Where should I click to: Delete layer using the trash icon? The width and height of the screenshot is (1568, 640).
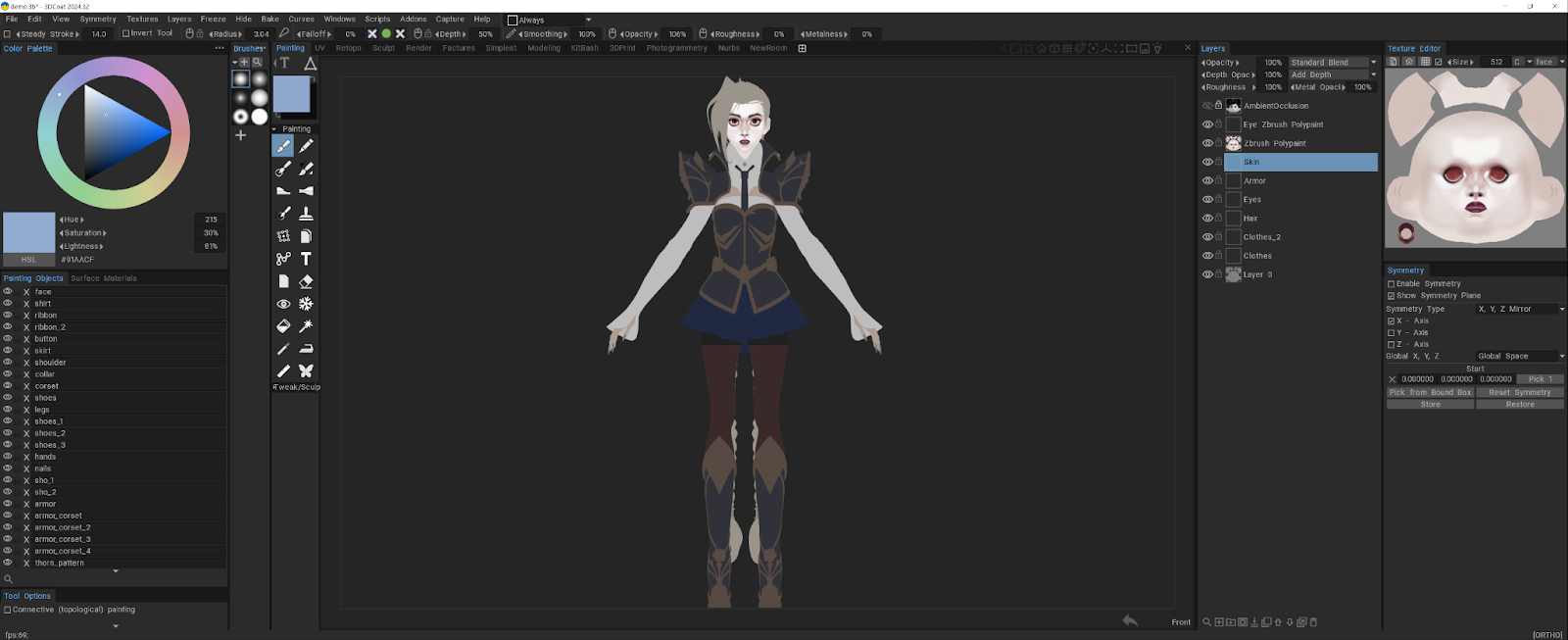[1313, 622]
